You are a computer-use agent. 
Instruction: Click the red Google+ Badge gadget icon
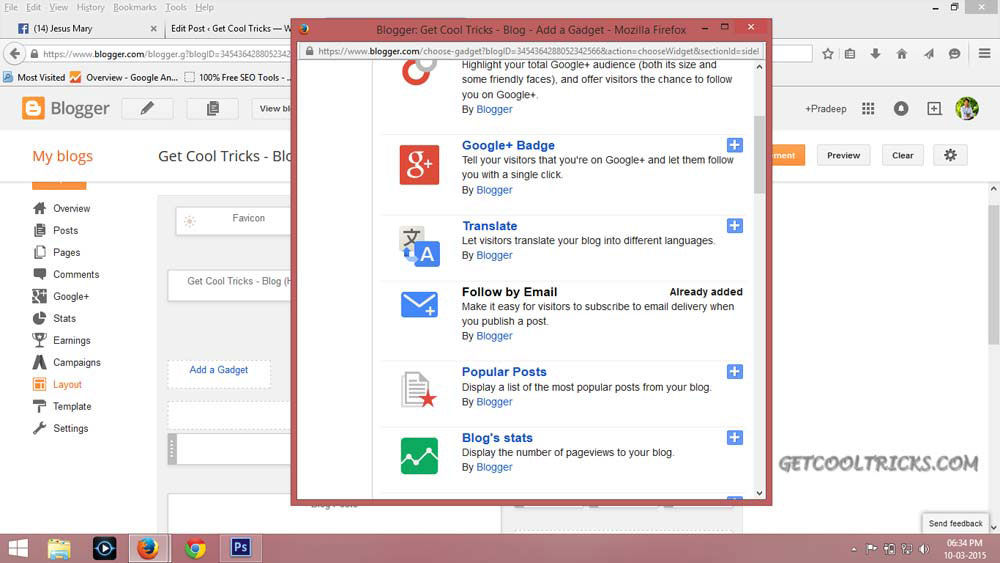point(419,165)
